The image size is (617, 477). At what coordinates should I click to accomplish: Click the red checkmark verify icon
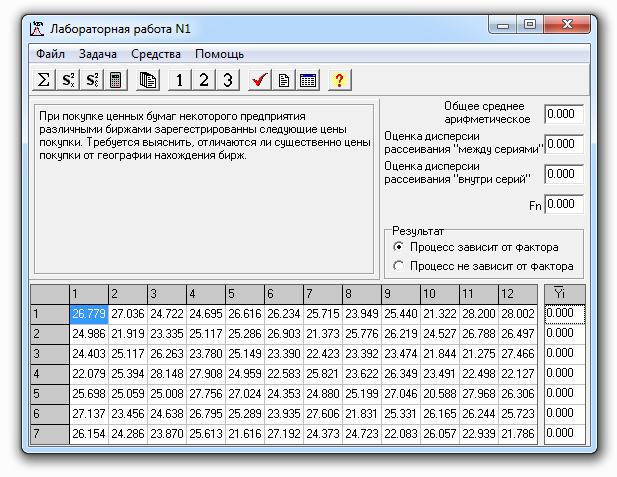coord(260,80)
